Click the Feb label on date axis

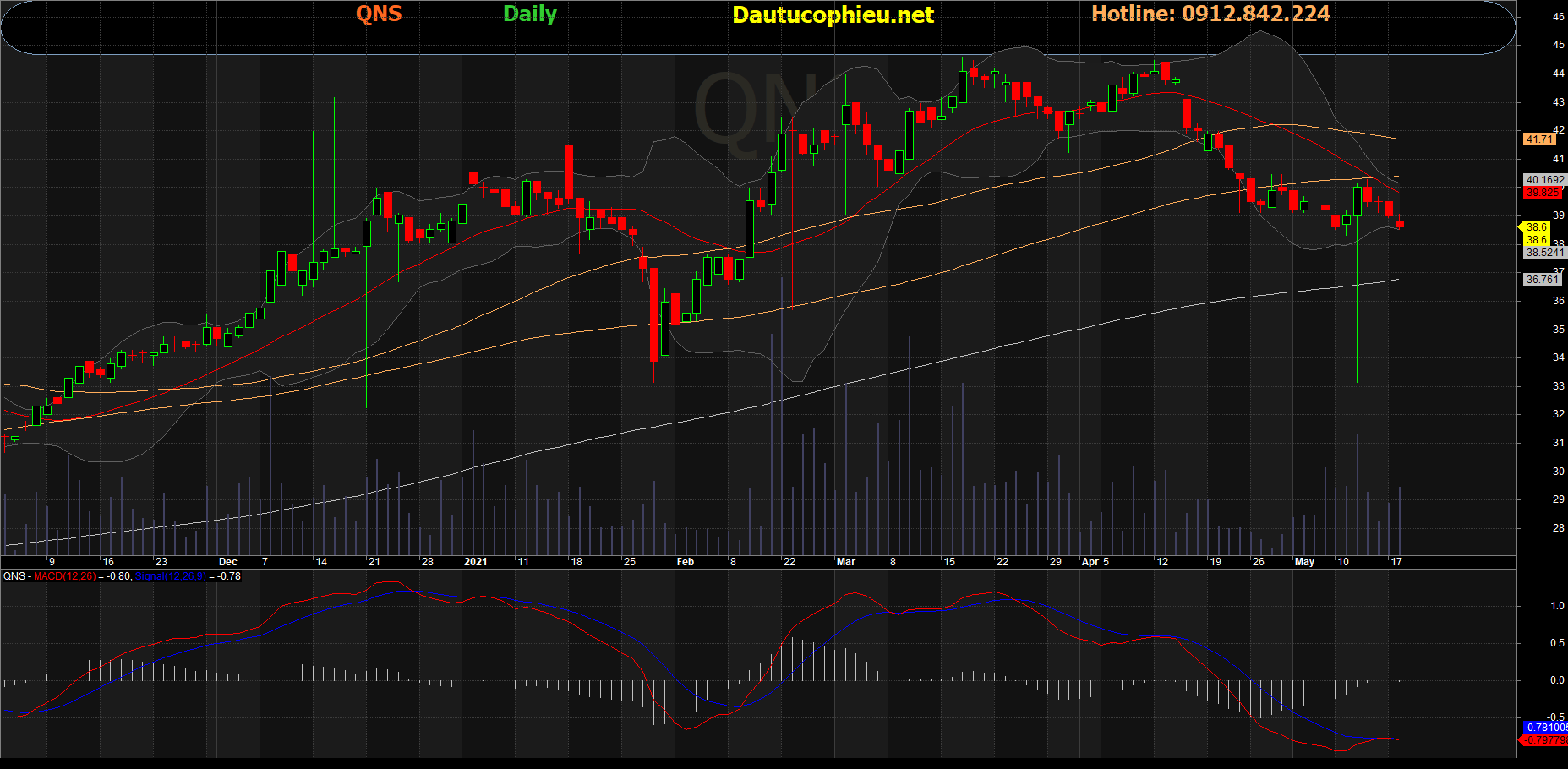coord(685,562)
